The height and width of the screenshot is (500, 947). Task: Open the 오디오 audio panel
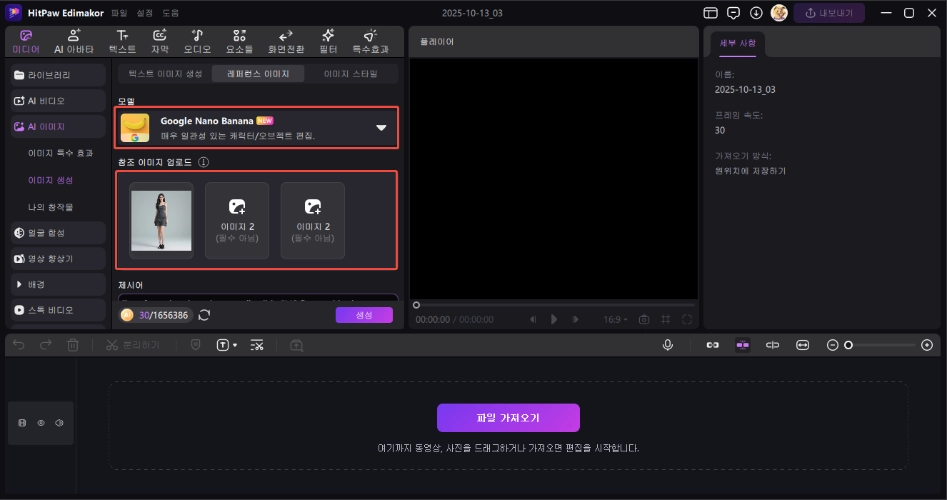click(197, 41)
